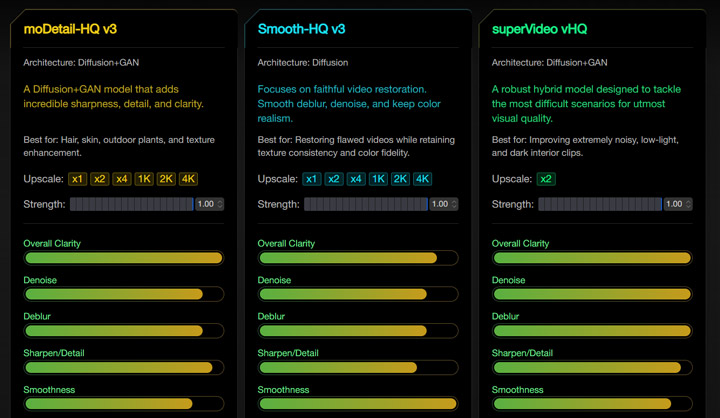This screenshot has width=720, height=418.
Task: Pick 2K upscale for Smooth-HQ v3
Action: tap(400, 179)
